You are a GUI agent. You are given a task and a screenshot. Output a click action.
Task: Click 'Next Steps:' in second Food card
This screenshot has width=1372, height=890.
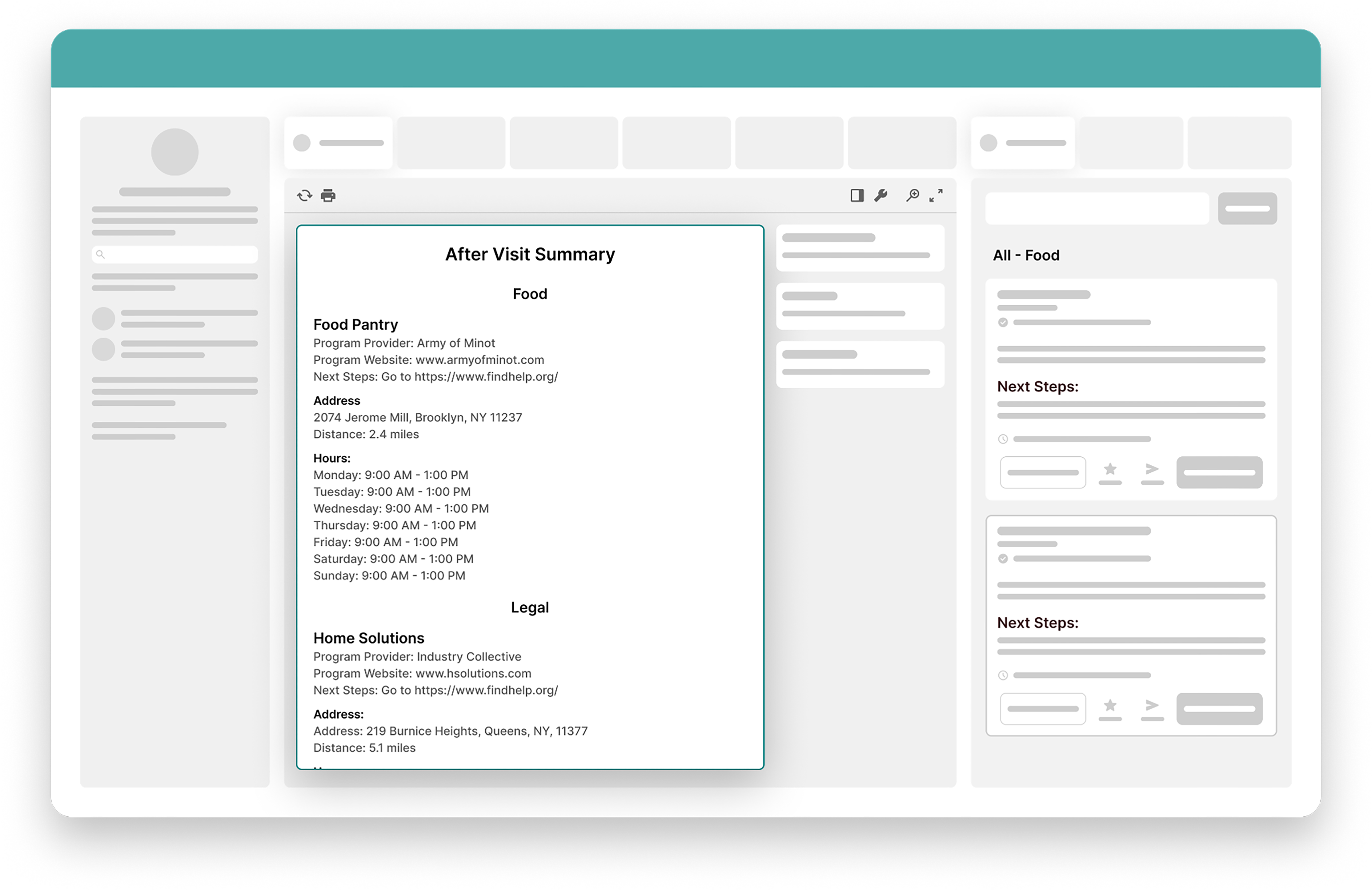pyautogui.click(x=1038, y=623)
